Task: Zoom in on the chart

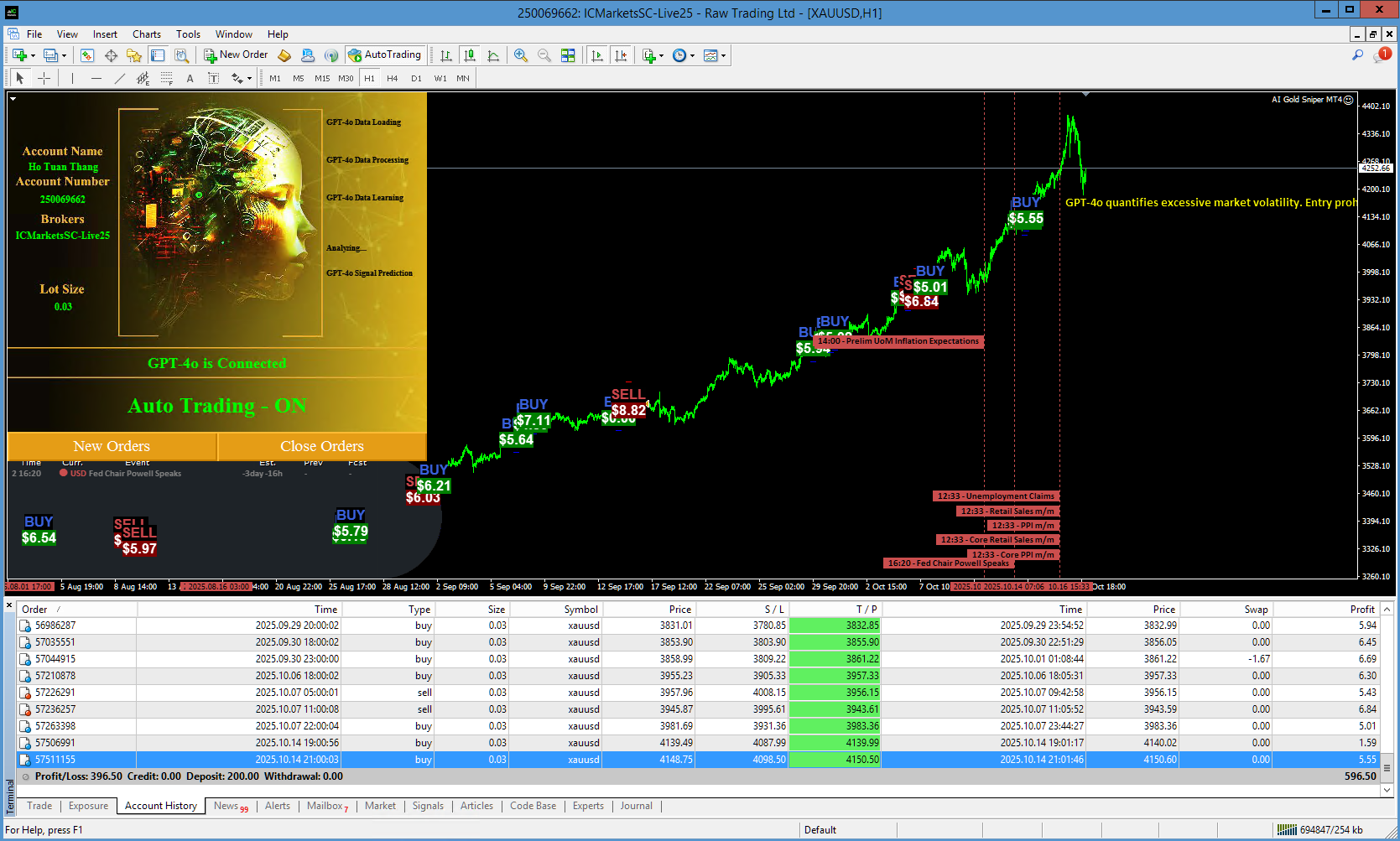Action: [x=521, y=55]
